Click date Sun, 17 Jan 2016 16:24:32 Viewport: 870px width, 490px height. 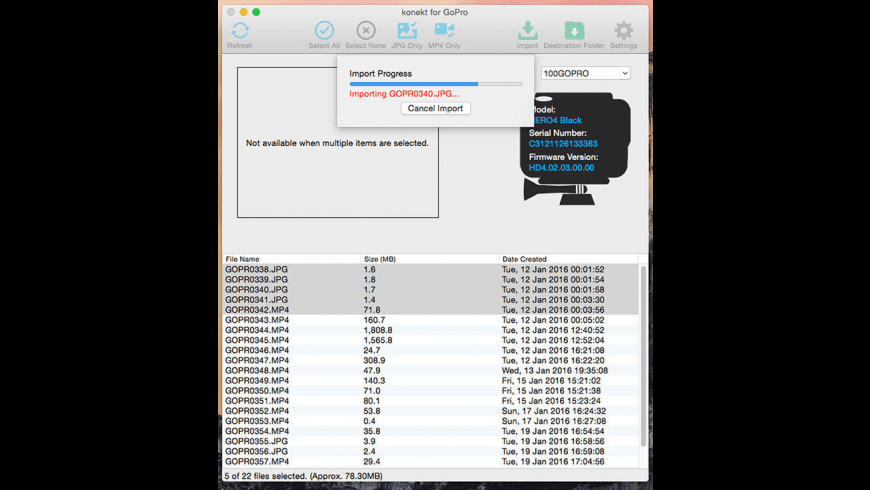tap(554, 411)
